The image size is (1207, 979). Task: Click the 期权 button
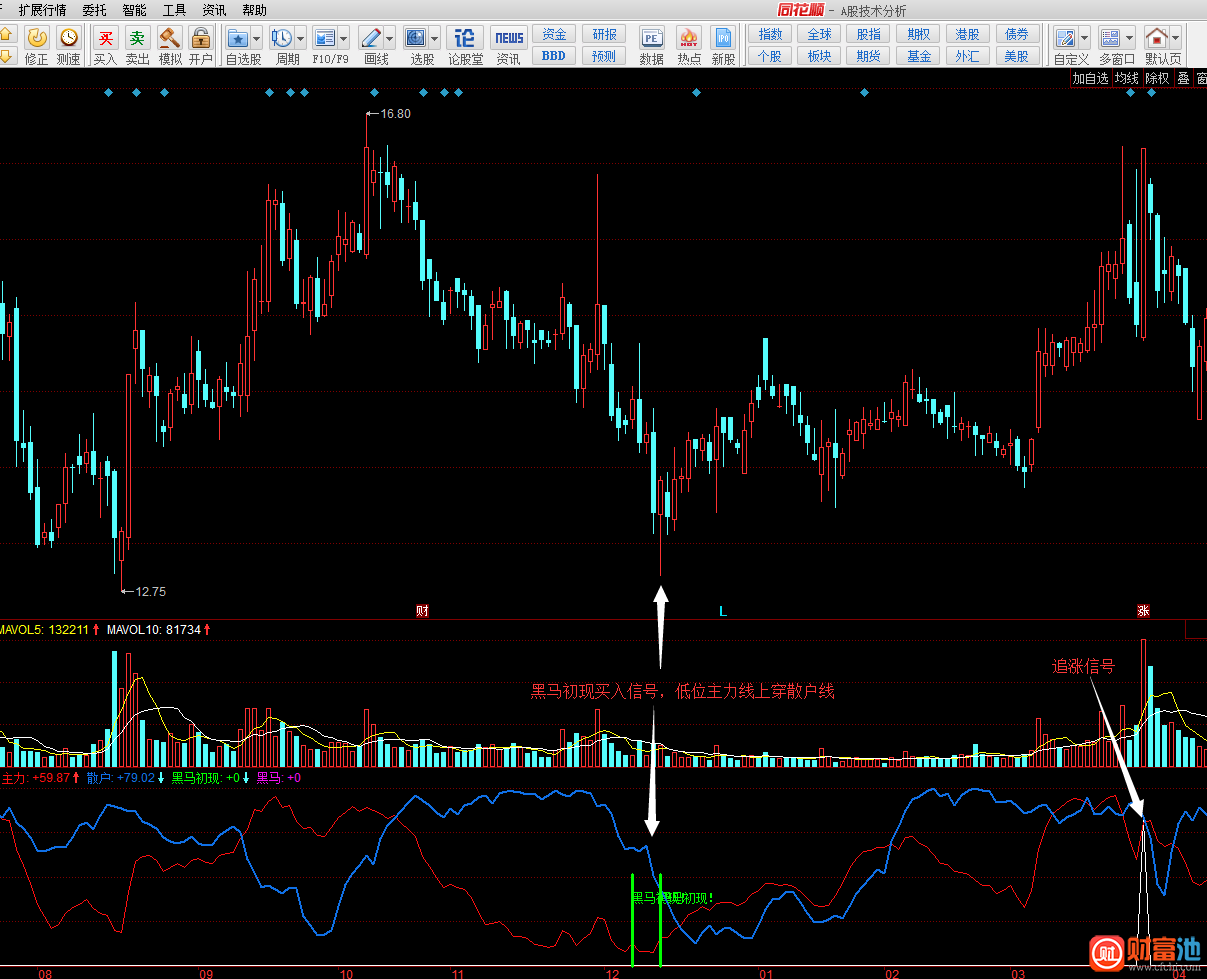[918, 34]
